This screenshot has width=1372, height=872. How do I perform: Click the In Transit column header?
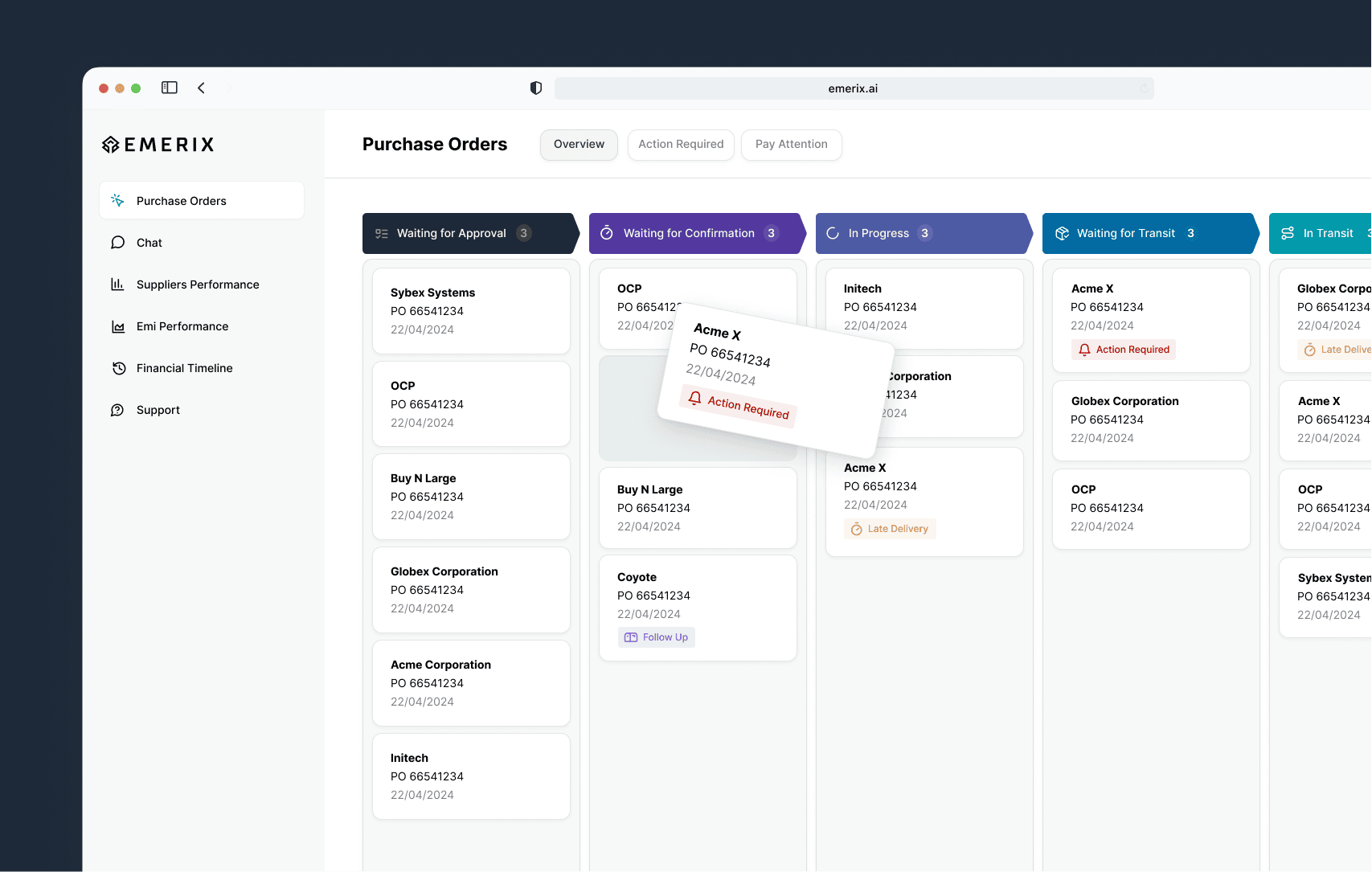pos(1321,233)
